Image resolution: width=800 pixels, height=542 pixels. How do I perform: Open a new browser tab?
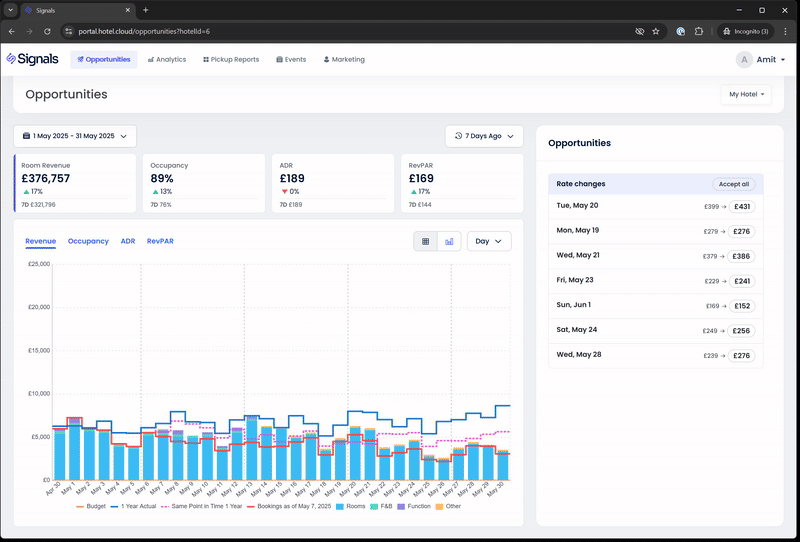point(146,10)
